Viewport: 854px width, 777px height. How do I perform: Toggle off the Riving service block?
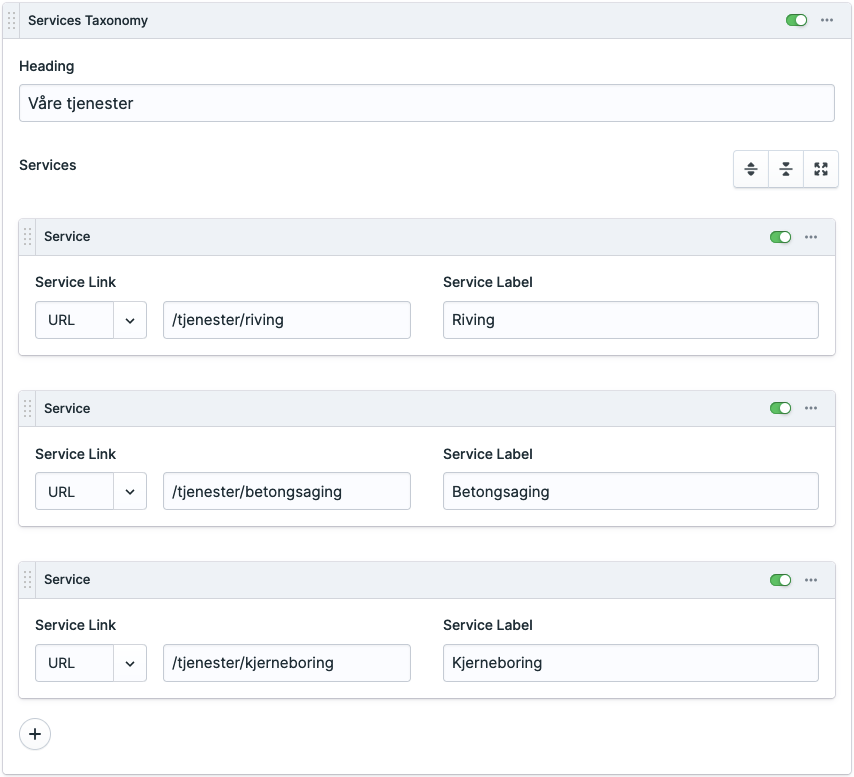[x=780, y=237]
